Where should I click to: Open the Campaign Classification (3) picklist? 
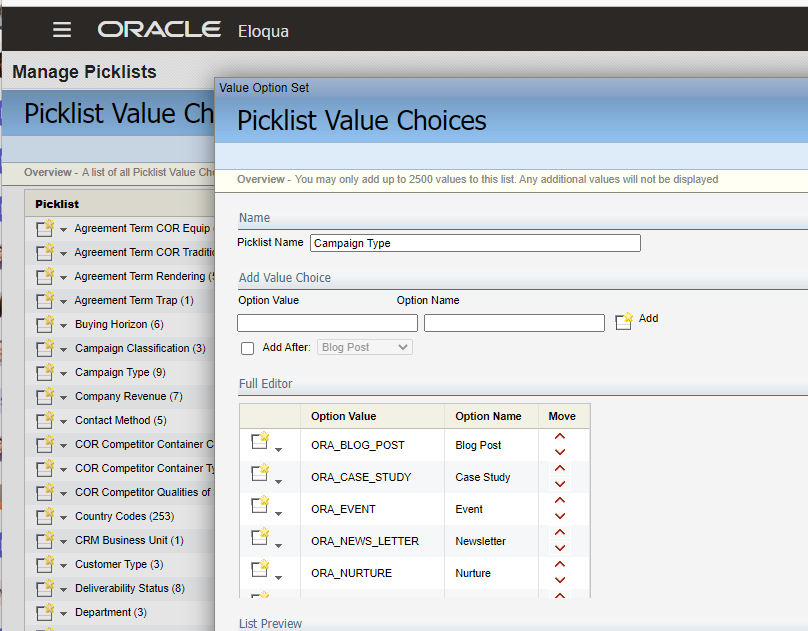tap(140, 348)
